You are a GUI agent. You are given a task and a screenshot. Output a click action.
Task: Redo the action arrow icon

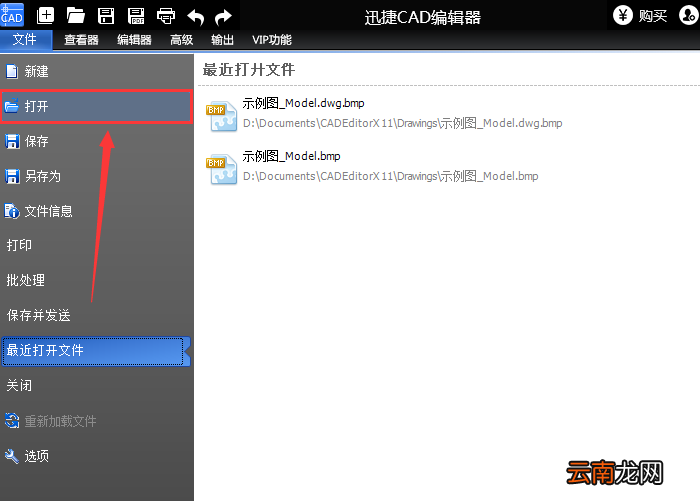[x=223, y=17]
